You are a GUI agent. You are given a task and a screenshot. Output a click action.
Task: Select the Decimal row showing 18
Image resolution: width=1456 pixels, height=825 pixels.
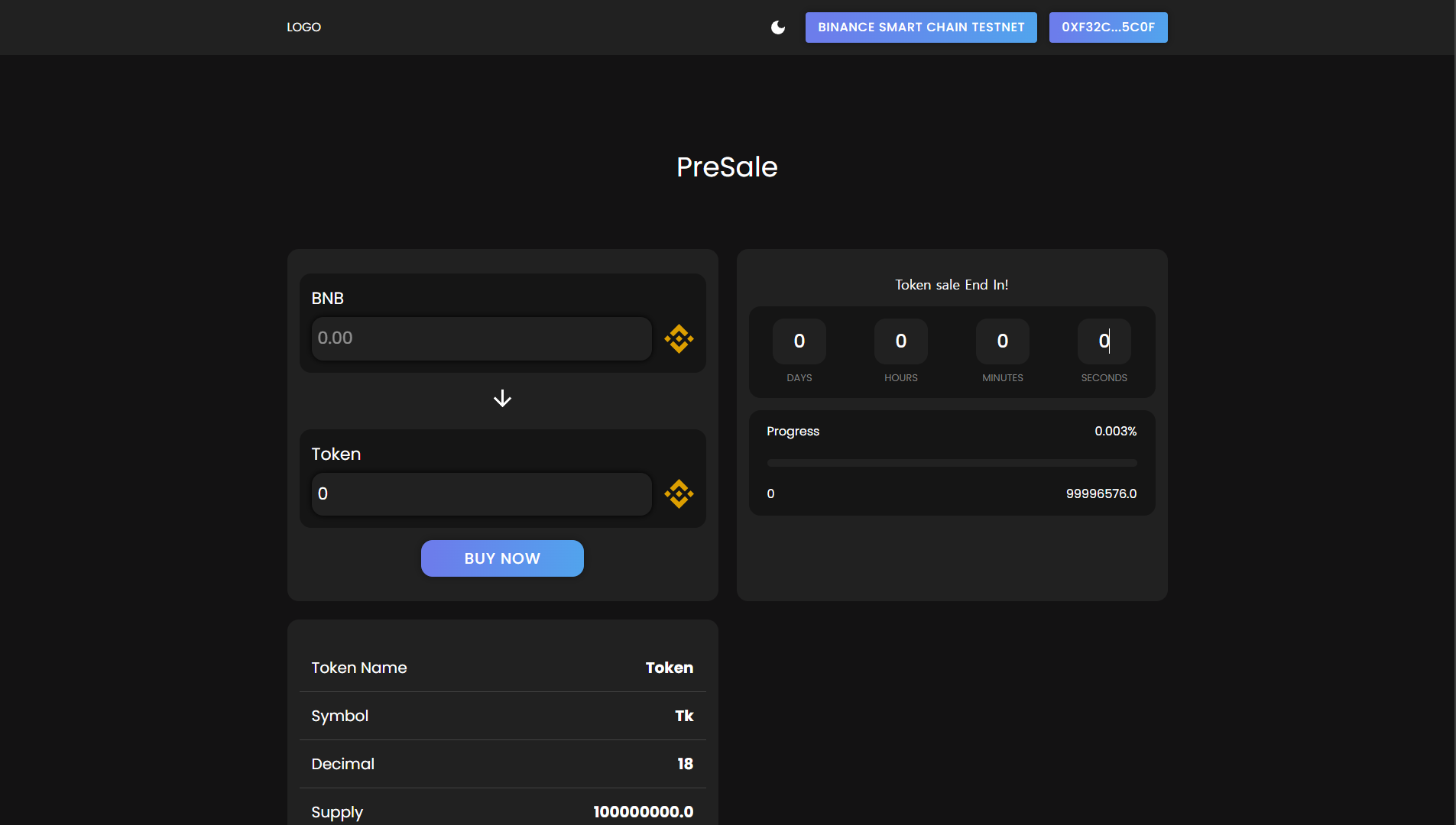point(502,764)
